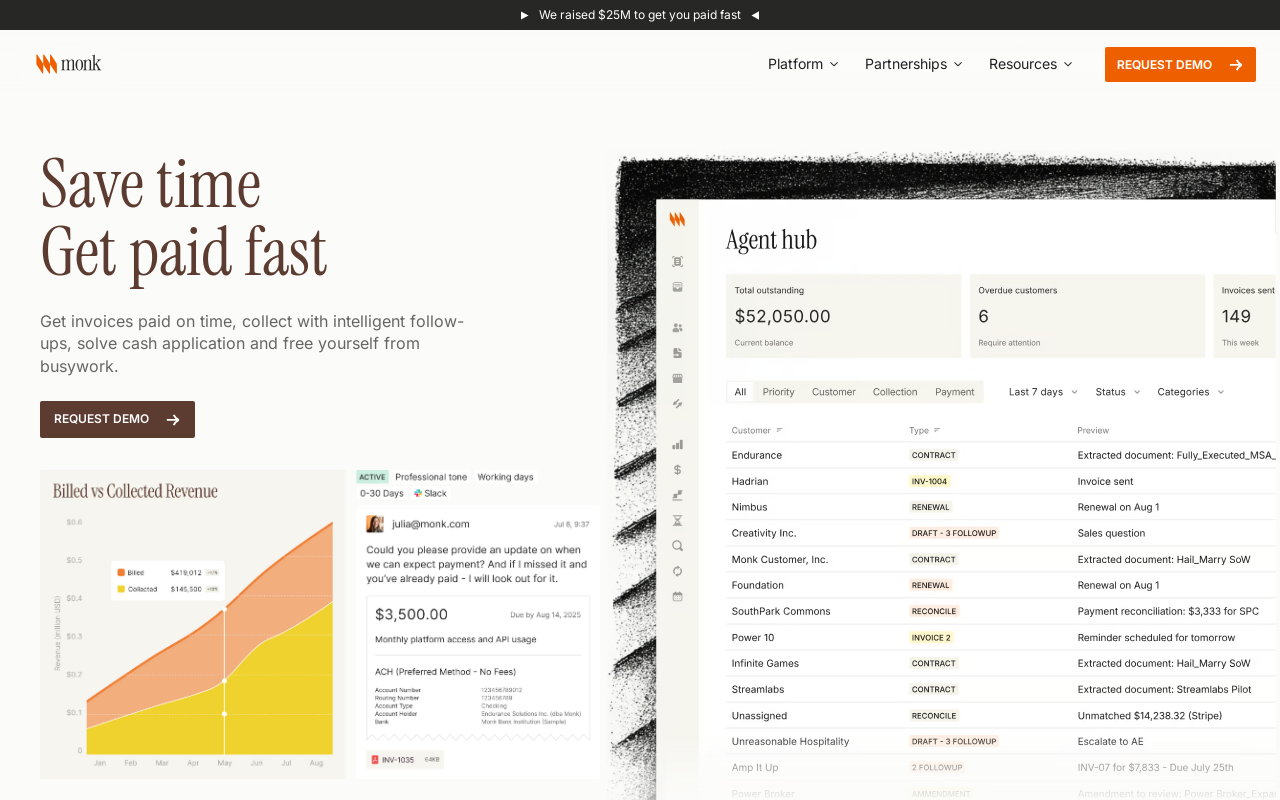Click the INVOICE 2 badge for Power 10
The width and height of the screenshot is (1280, 800).
tap(931, 637)
